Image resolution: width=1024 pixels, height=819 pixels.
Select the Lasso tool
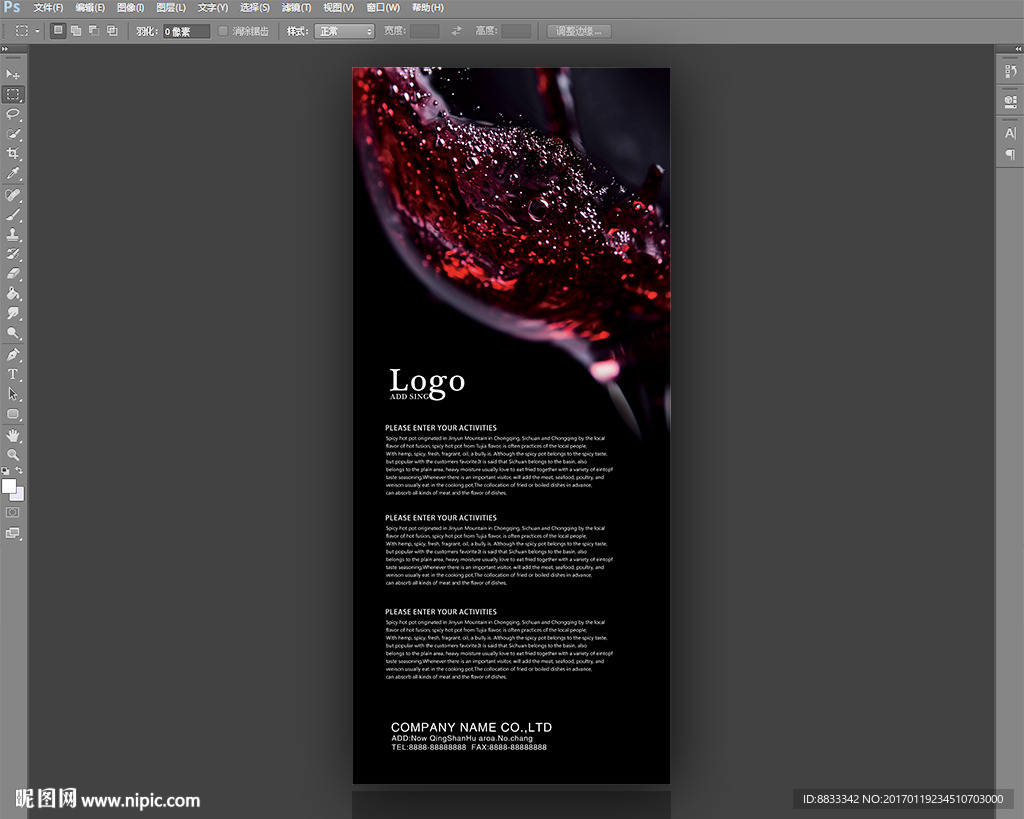[x=13, y=114]
